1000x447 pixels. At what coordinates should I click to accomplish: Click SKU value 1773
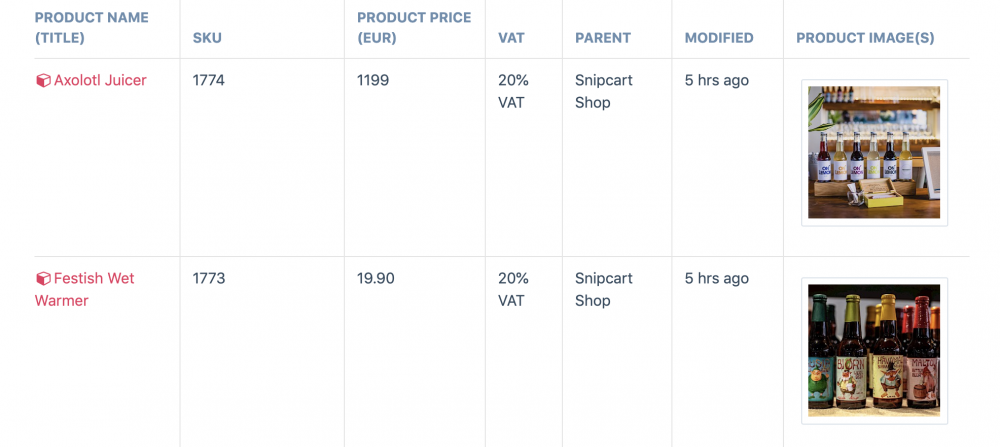coord(209,278)
